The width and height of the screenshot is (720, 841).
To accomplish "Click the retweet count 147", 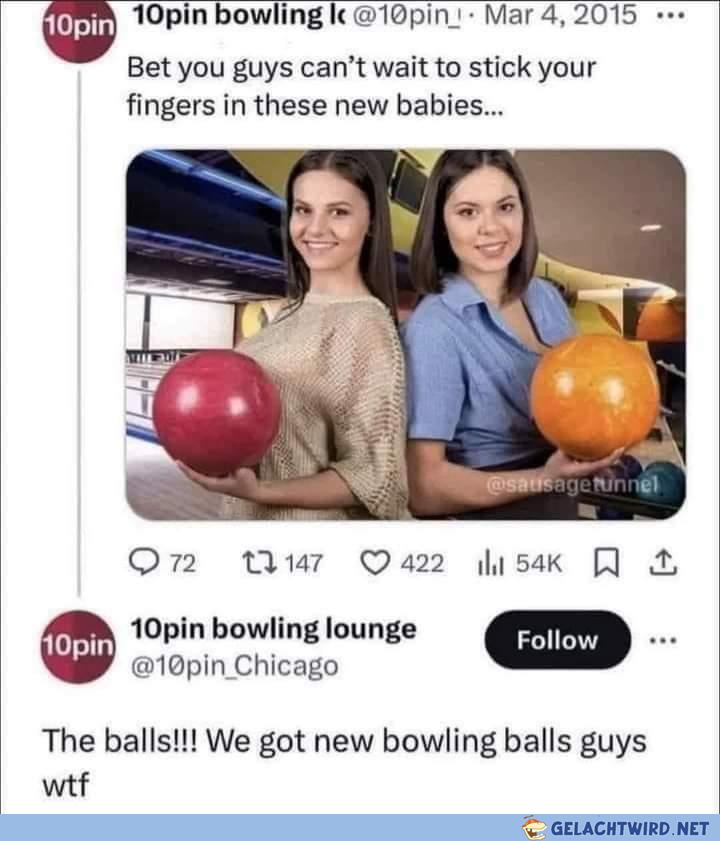I will [x=304, y=564].
